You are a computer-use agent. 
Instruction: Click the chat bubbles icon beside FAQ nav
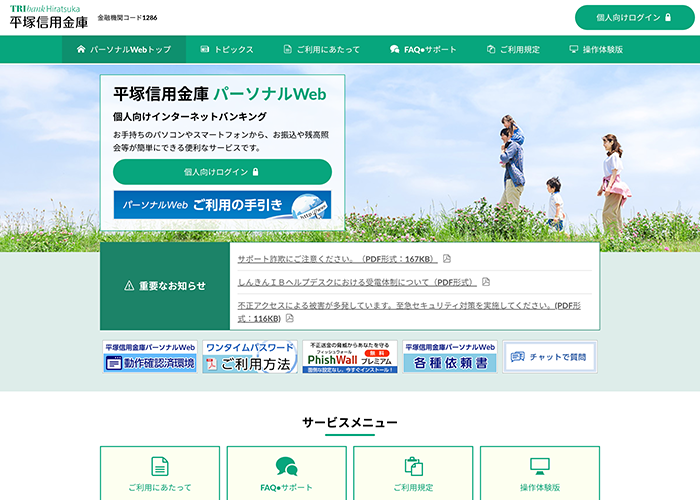tap(395, 49)
